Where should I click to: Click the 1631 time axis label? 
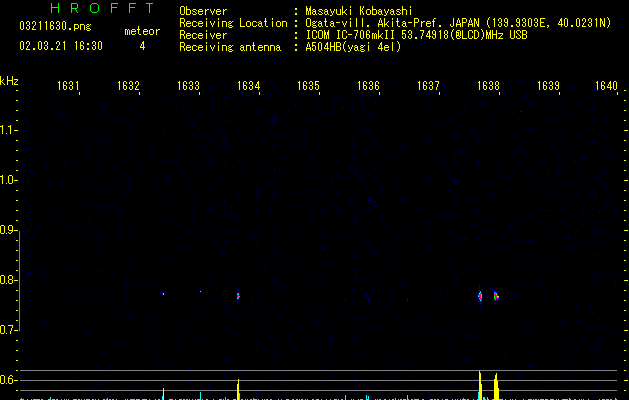pyautogui.click(x=68, y=86)
